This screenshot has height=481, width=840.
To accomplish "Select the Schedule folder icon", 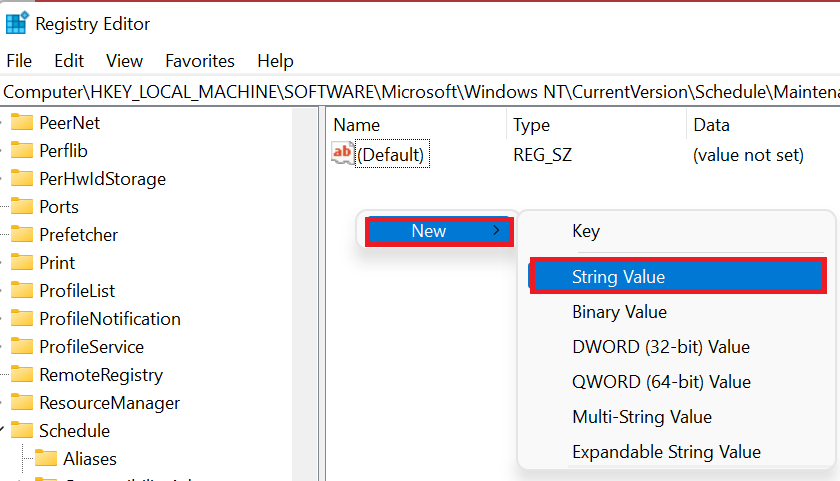I will point(22,430).
